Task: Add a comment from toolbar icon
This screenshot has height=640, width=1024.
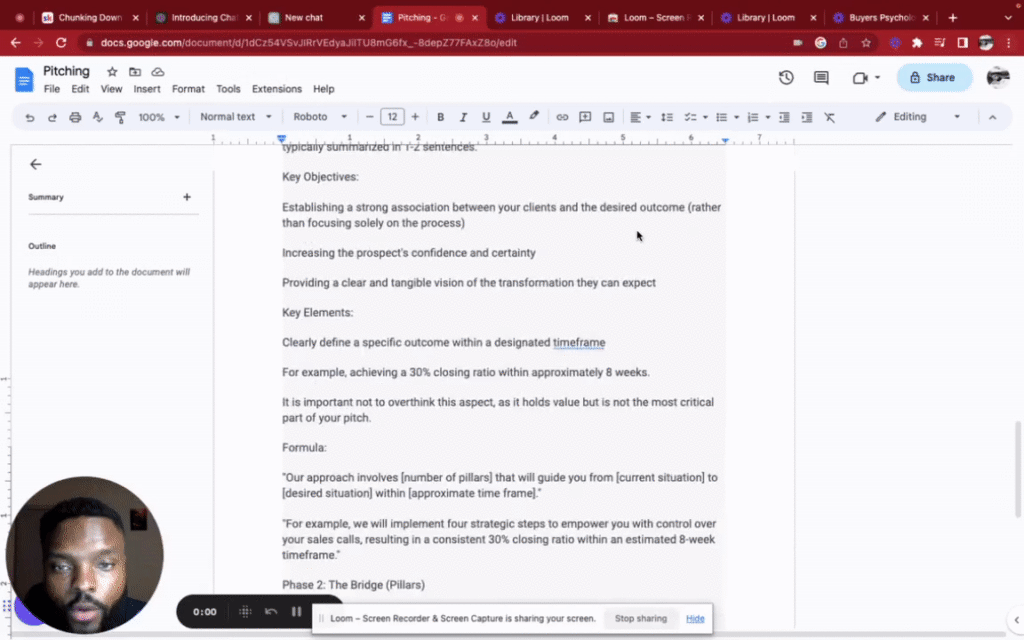Action: coord(585,118)
